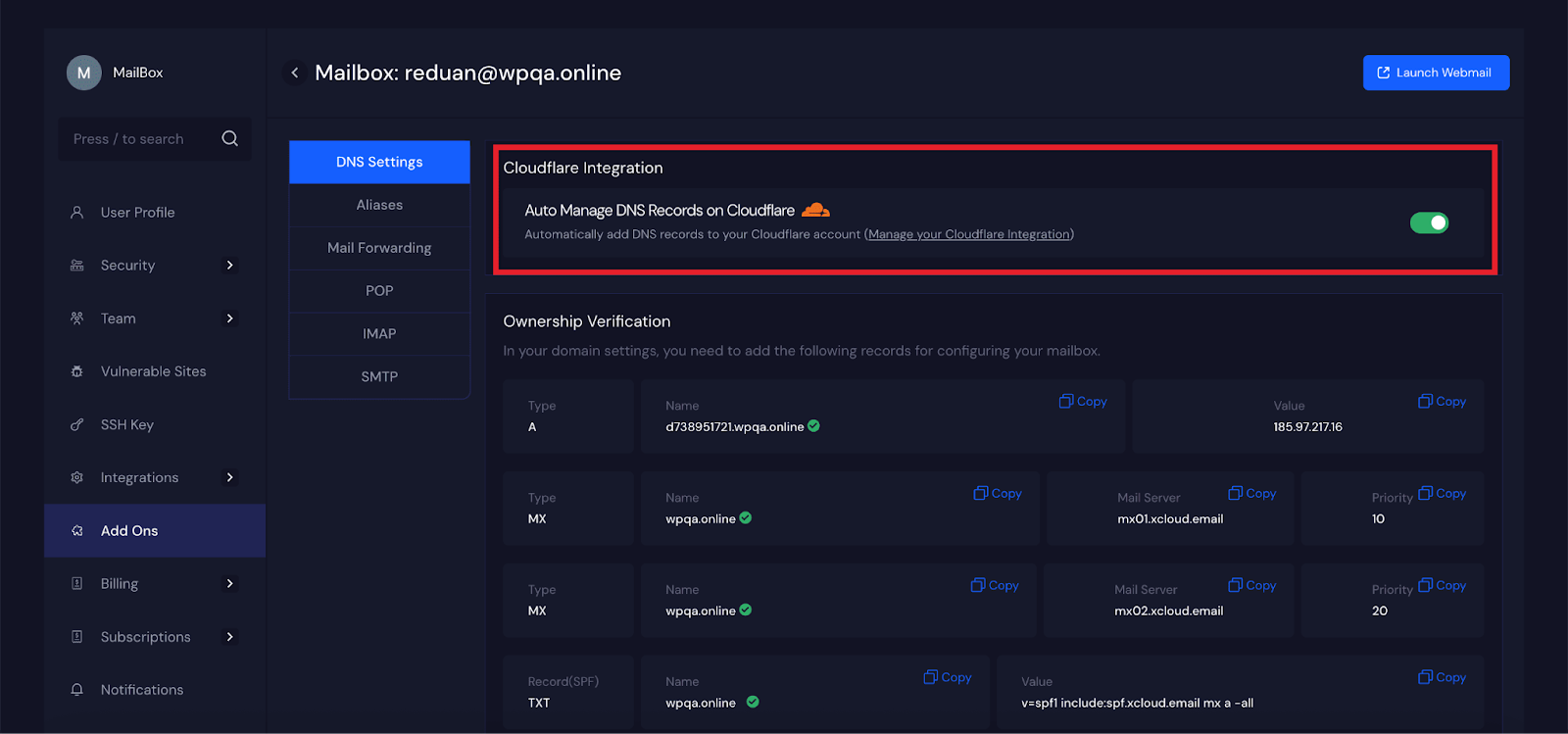This screenshot has width=1568, height=734.
Task: Launch Webmail with the blue button
Action: pyautogui.click(x=1436, y=73)
